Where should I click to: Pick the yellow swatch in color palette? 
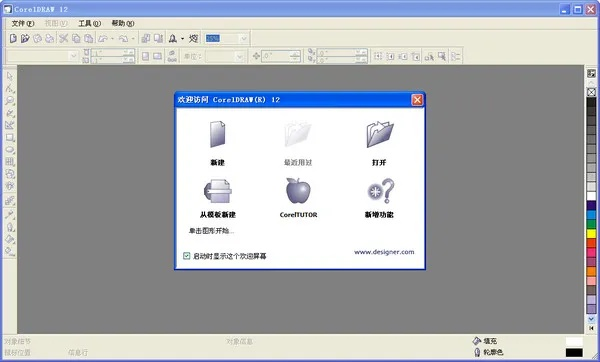coord(591,233)
